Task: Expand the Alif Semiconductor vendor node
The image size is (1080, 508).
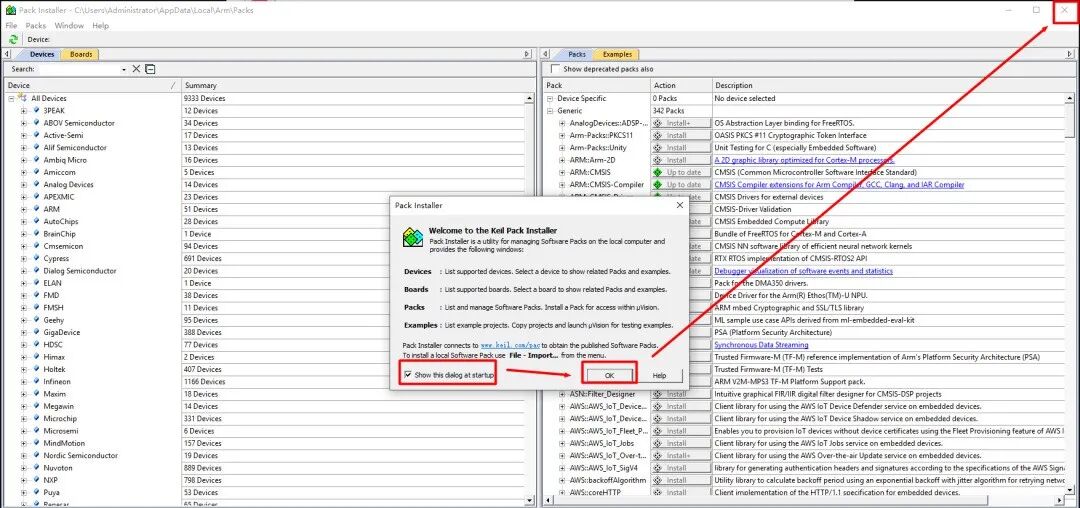Action: click(x=24, y=148)
